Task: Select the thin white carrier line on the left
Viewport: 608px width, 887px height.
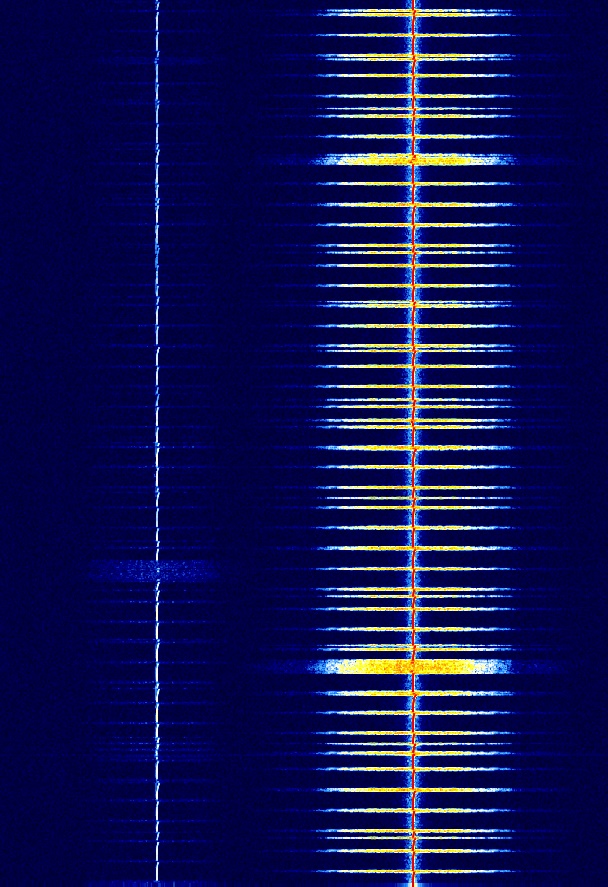Action: coord(157,441)
